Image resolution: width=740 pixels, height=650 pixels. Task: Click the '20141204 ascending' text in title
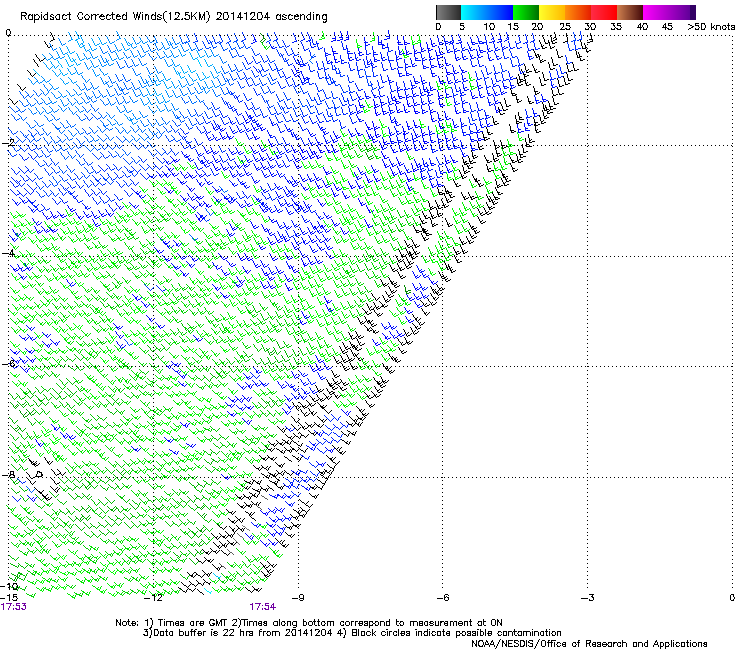click(x=271, y=16)
